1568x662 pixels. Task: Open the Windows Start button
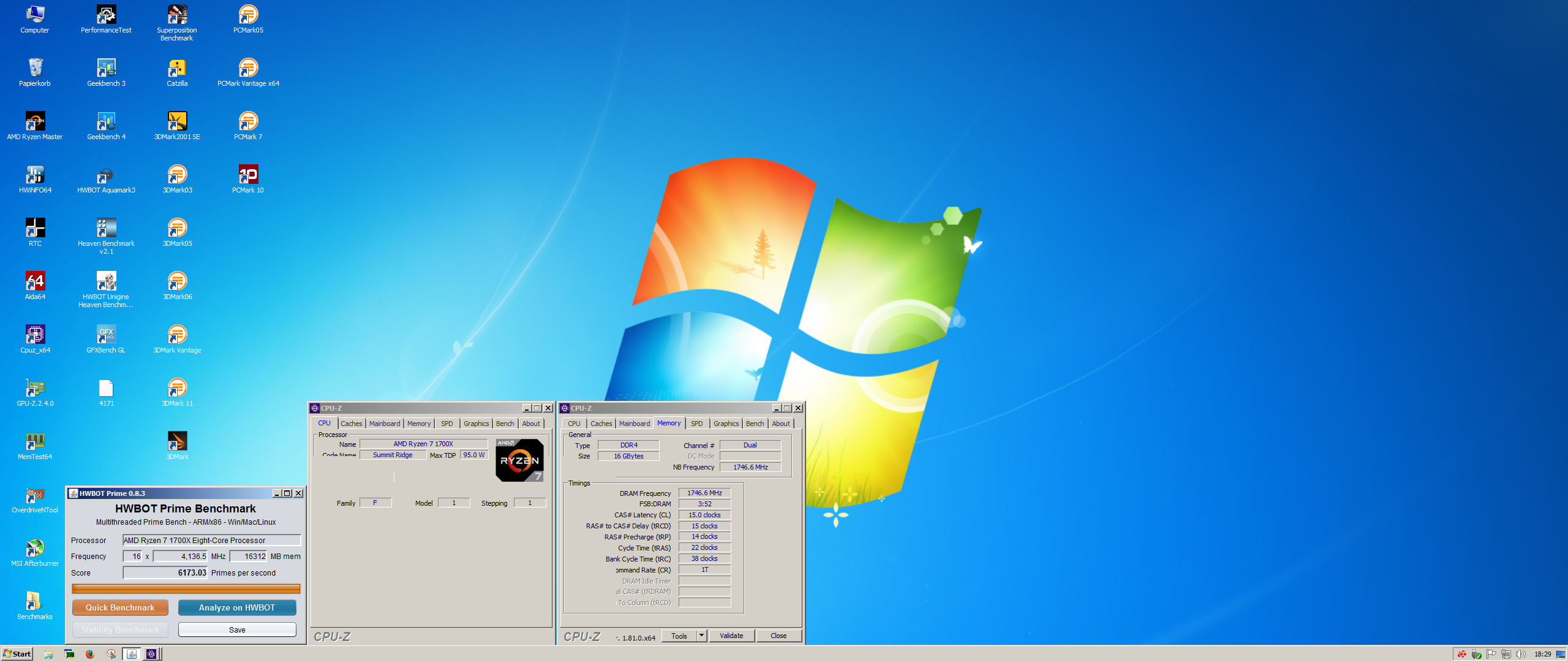click(x=17, y=654)
